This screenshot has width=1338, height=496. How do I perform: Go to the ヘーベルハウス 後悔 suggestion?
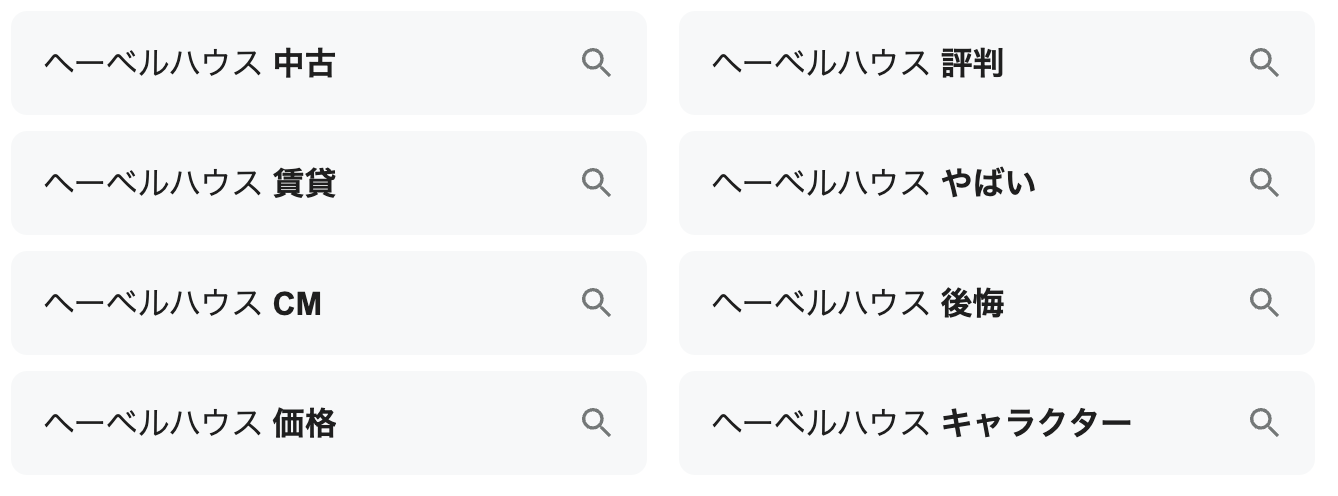coord(857,304)
